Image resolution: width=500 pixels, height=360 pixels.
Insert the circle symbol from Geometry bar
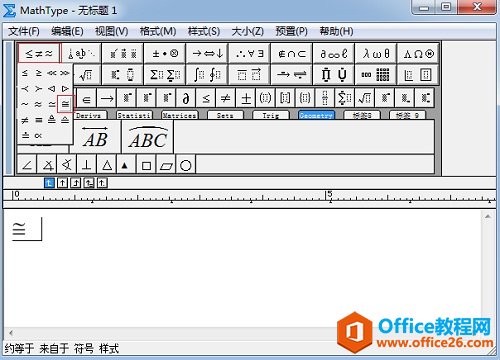186,165
